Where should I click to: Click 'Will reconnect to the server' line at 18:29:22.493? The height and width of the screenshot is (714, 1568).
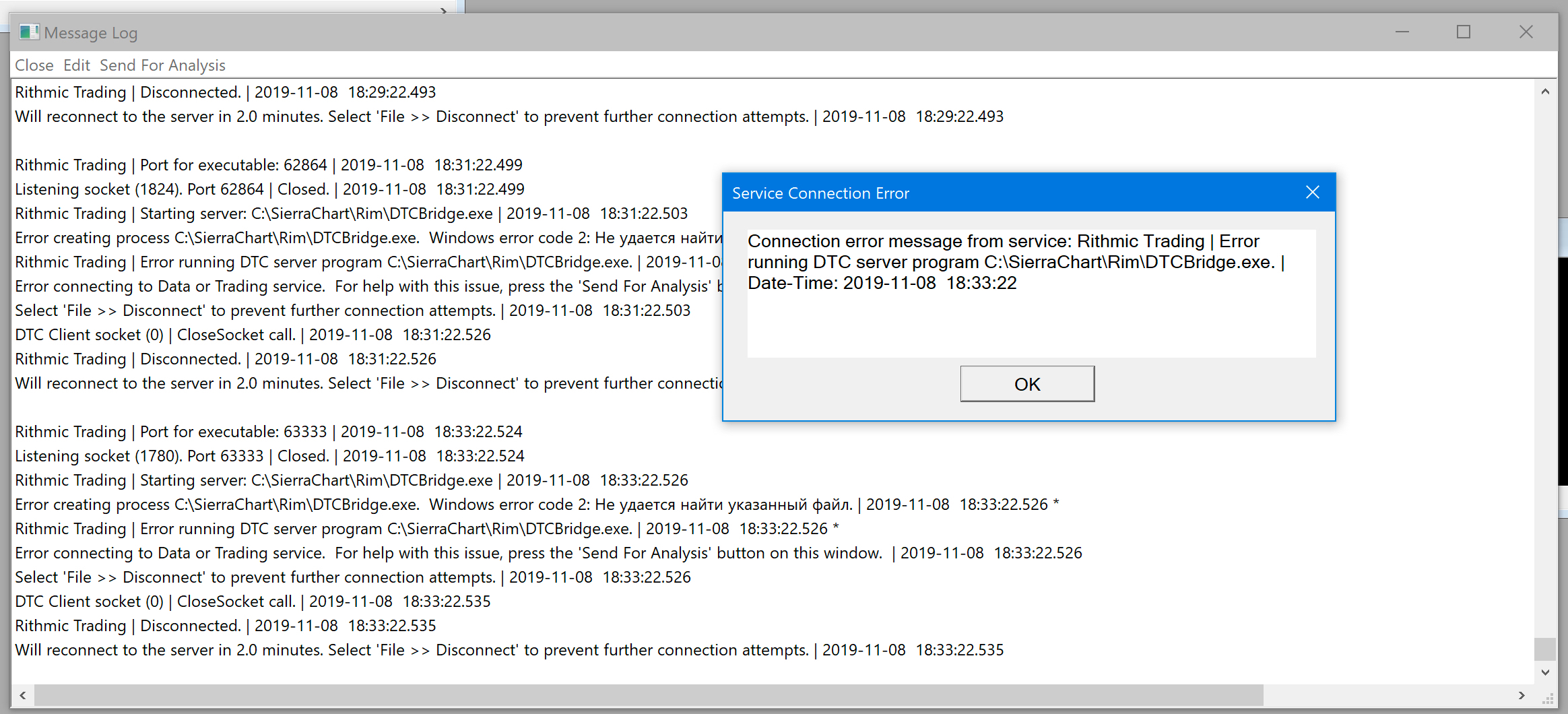509,117
